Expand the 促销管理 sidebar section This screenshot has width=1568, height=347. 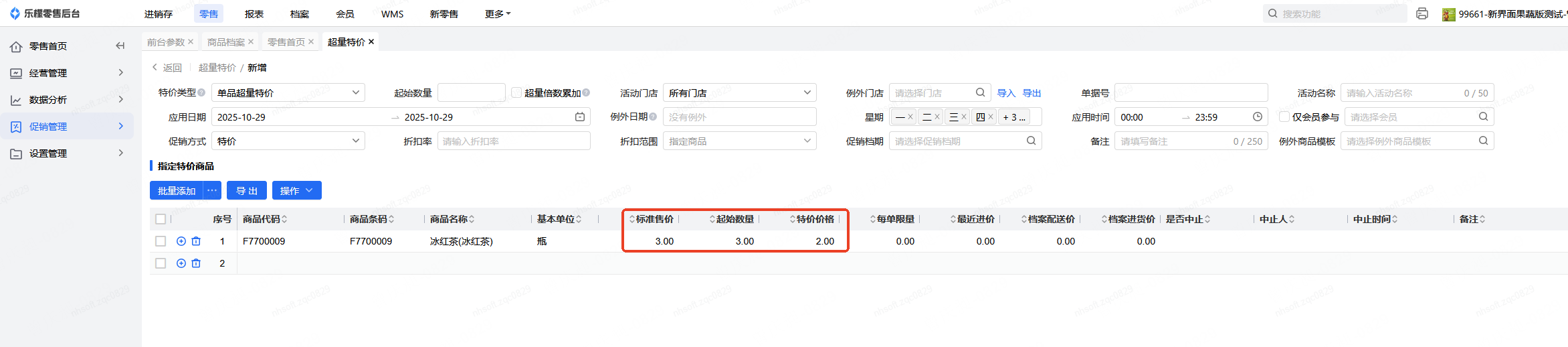[x=67, y=127]
